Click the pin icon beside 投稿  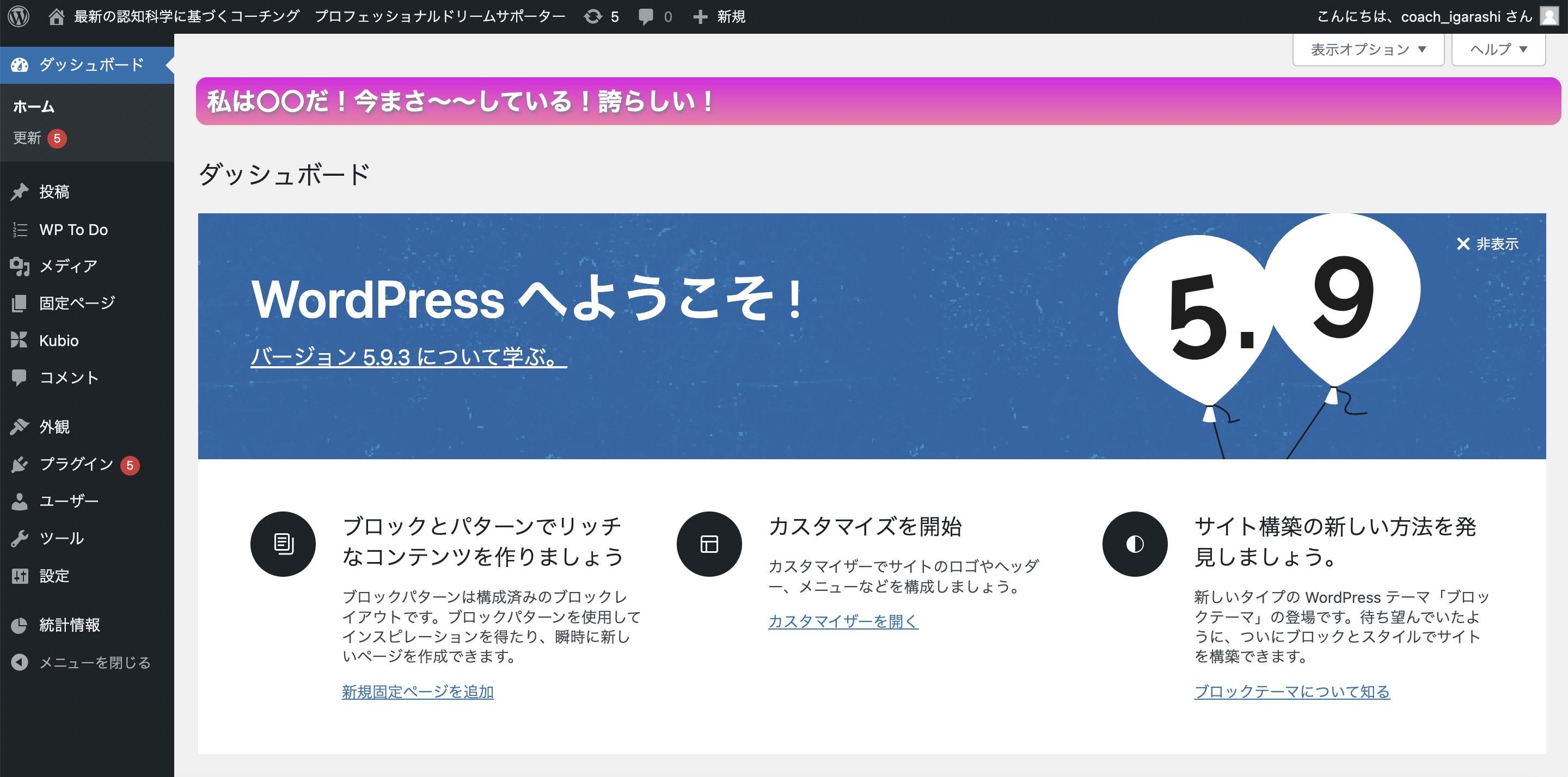click(20, 192)
